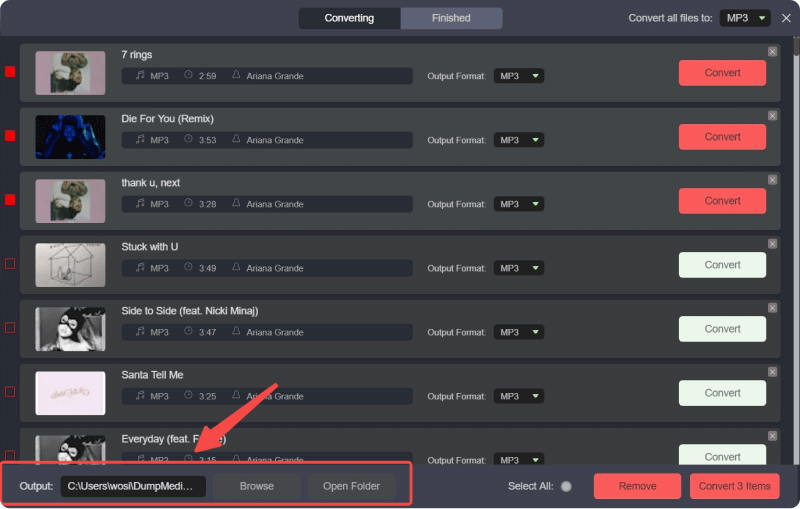Remove Everyday row using its X icon

click(772, 436)
